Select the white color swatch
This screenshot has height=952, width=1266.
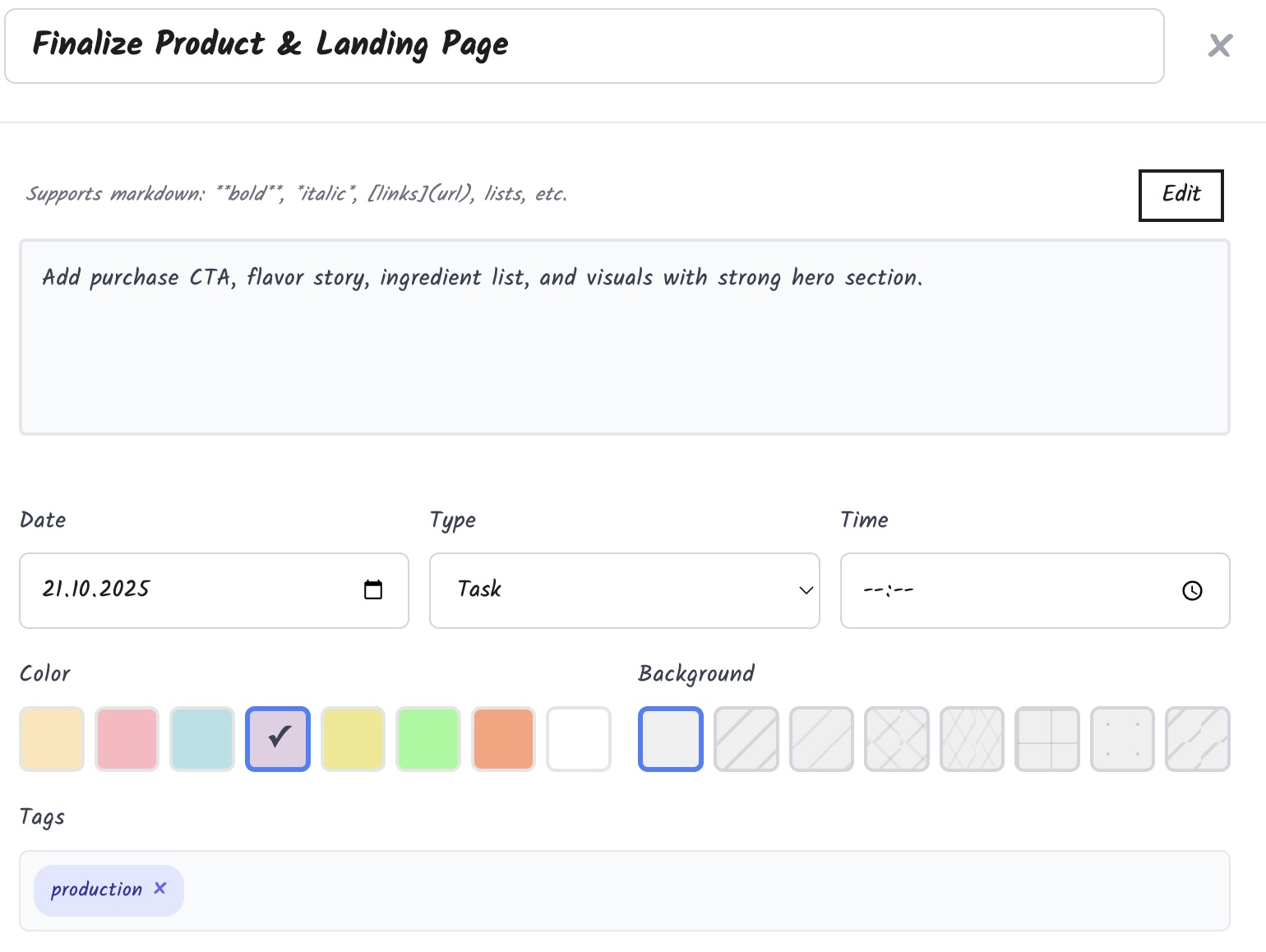579,739
